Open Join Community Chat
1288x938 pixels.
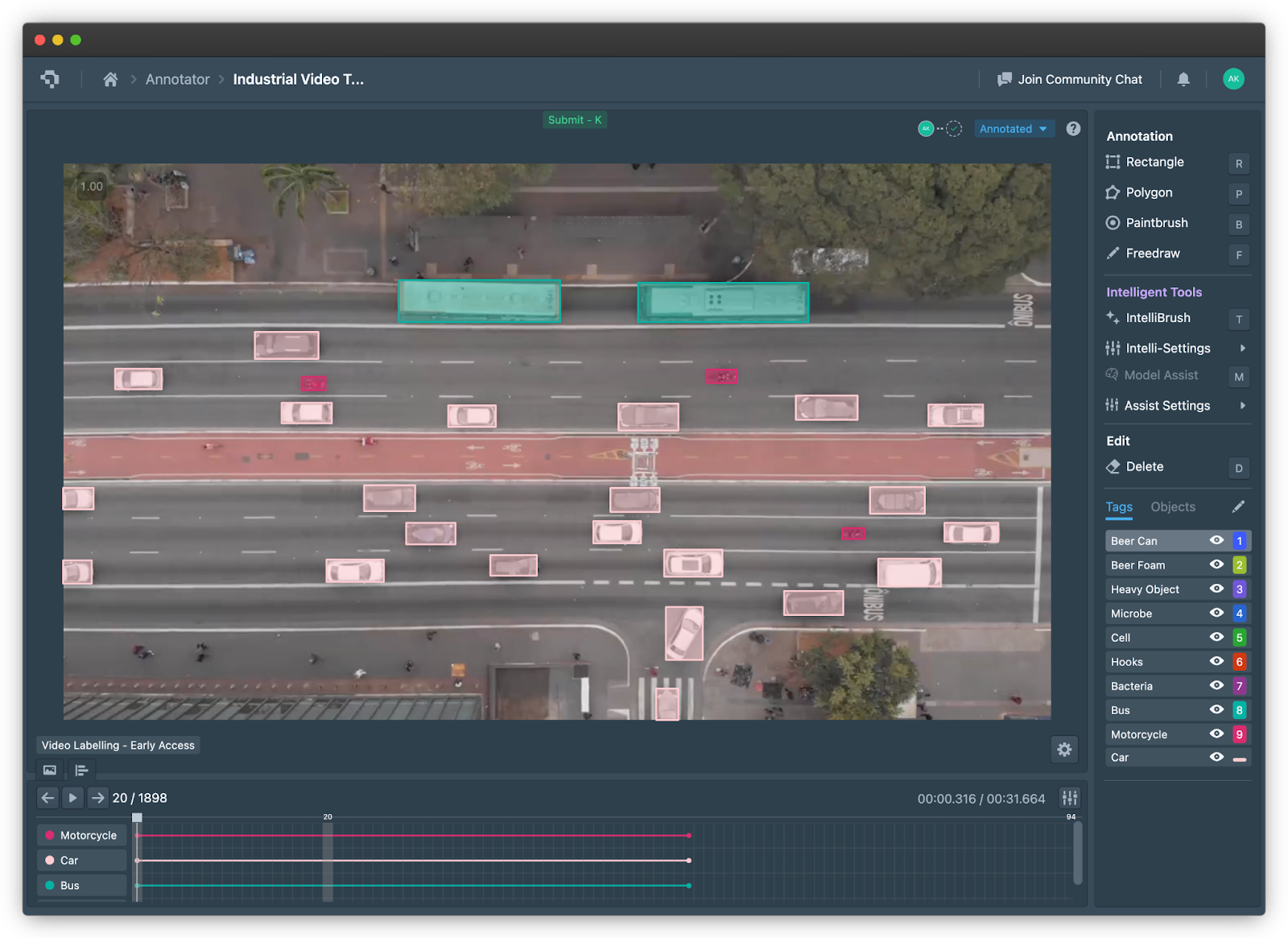1071,79
